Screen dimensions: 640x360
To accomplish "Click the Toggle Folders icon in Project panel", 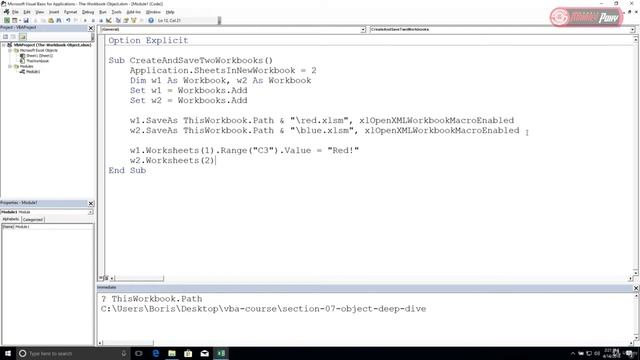I will [x=22, y=37].
